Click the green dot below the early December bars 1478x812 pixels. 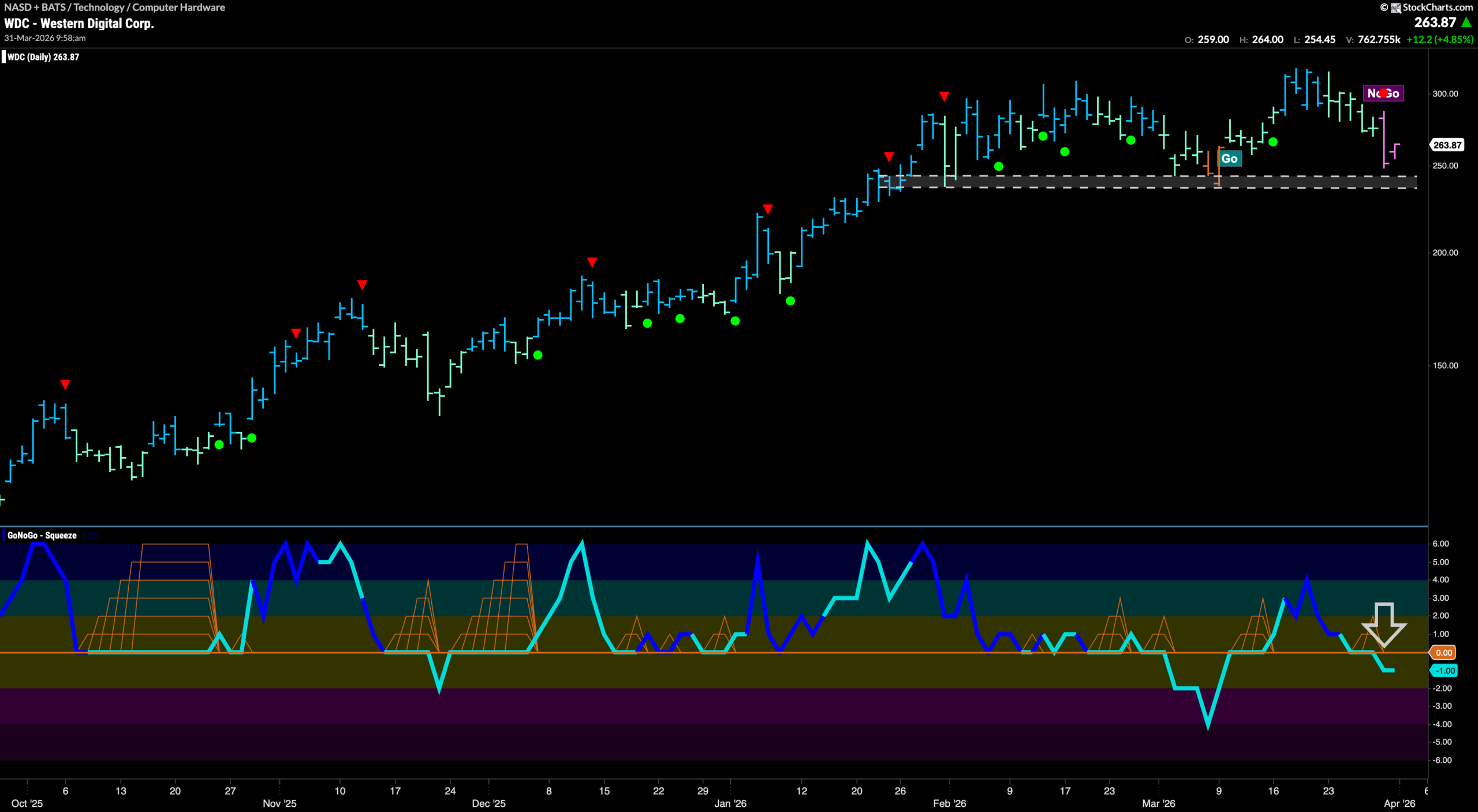pos(538,355)
